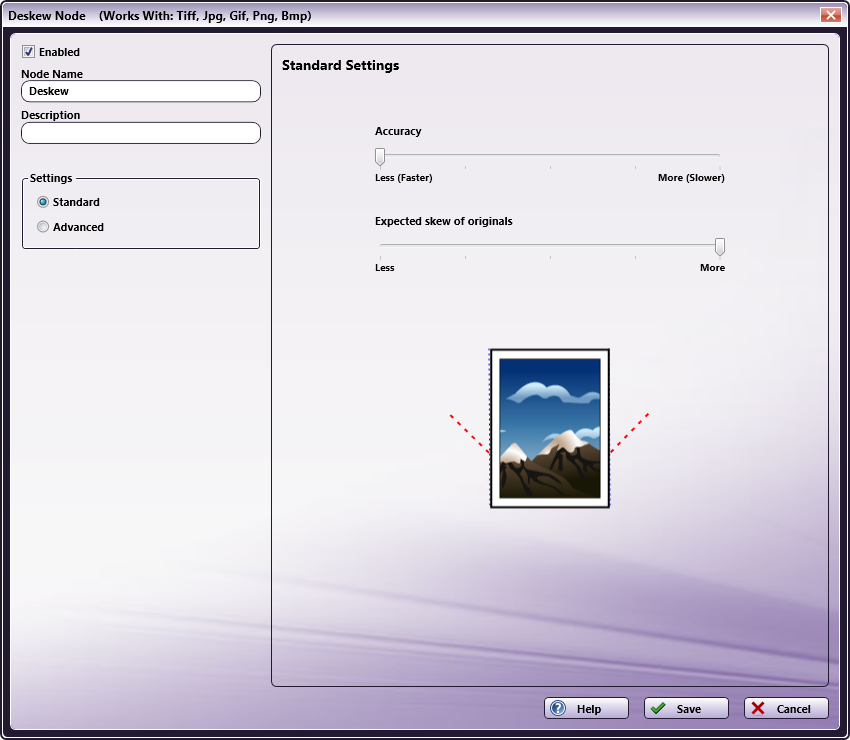Select the Advanced settings radio button
This screenshot has width=850, height=740.
coord(43,227)
